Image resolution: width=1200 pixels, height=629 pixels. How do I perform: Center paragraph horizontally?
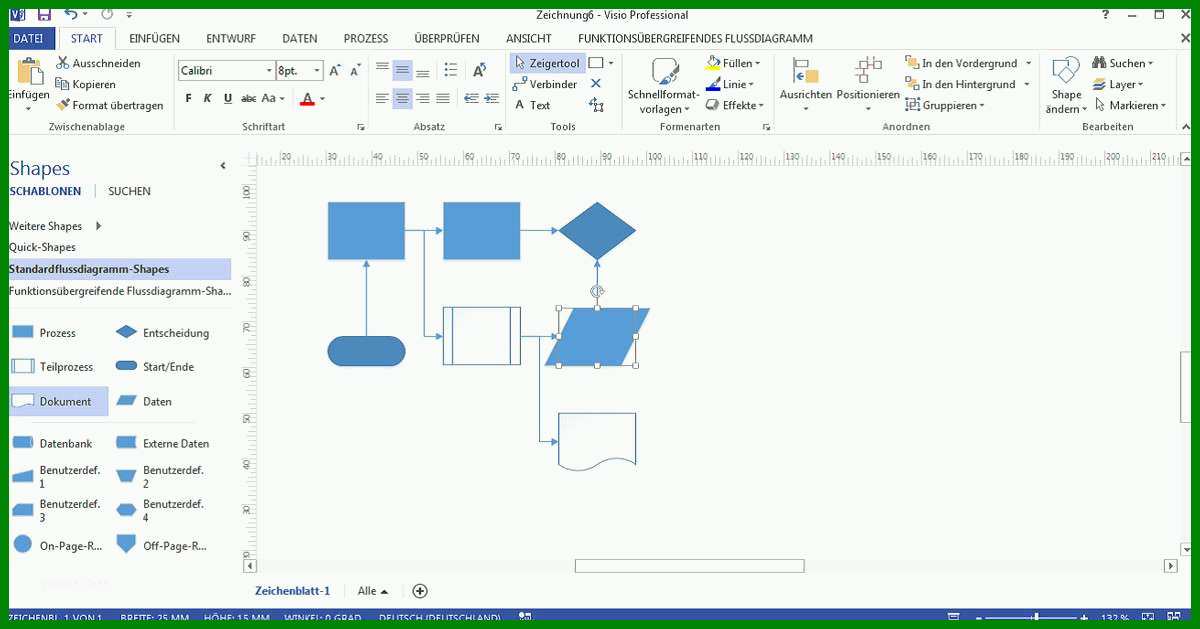pyautogui.click(x=402, y=98)
